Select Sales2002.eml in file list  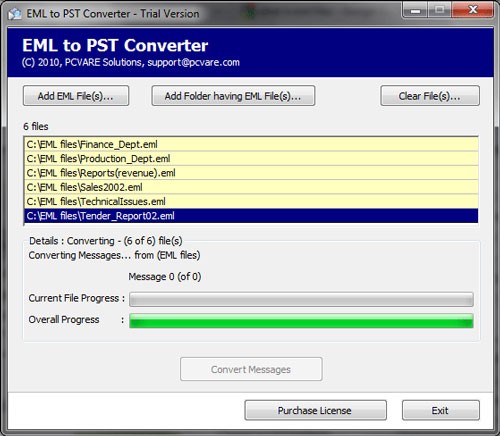tap(251, 187)
